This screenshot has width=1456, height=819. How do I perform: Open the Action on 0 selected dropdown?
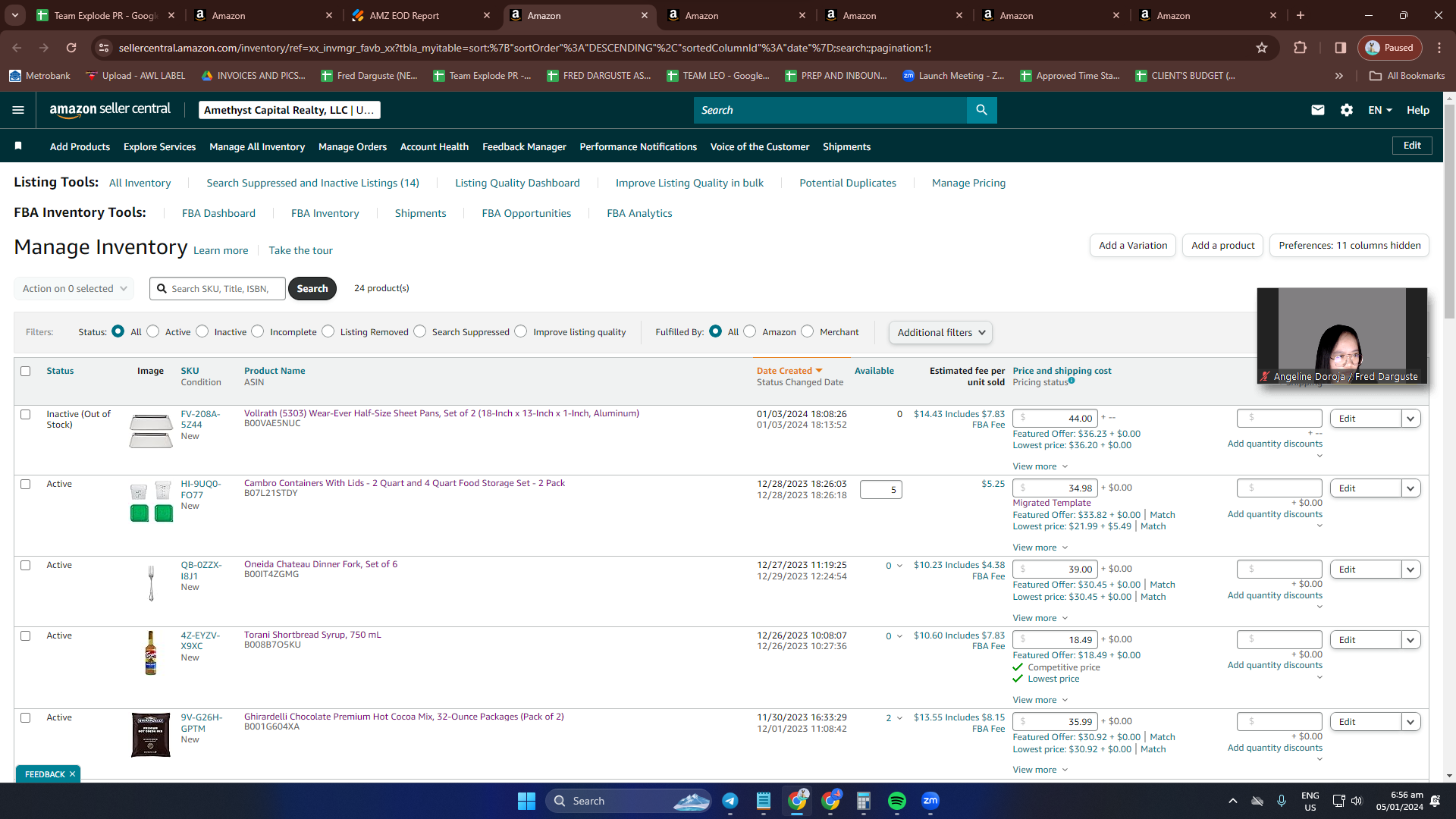[74, 288]
